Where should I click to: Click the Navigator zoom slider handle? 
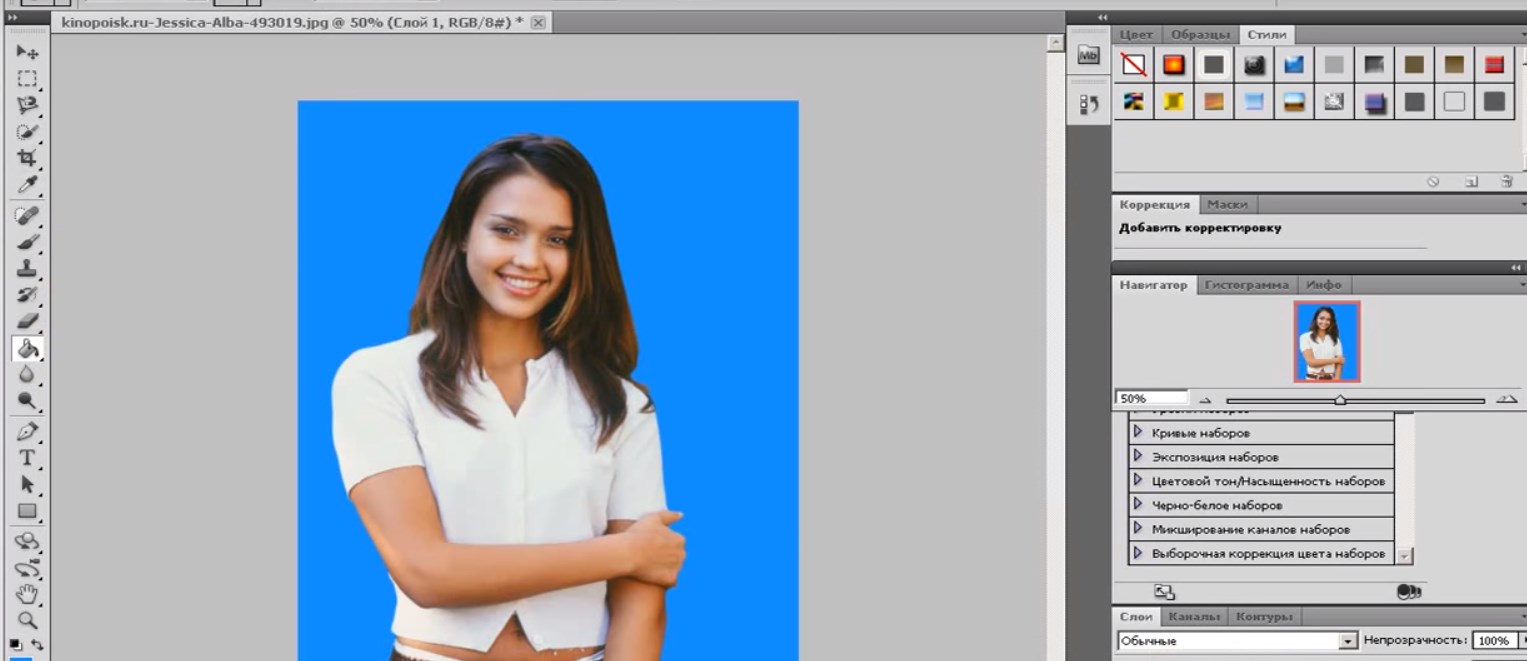point(1340,400)
